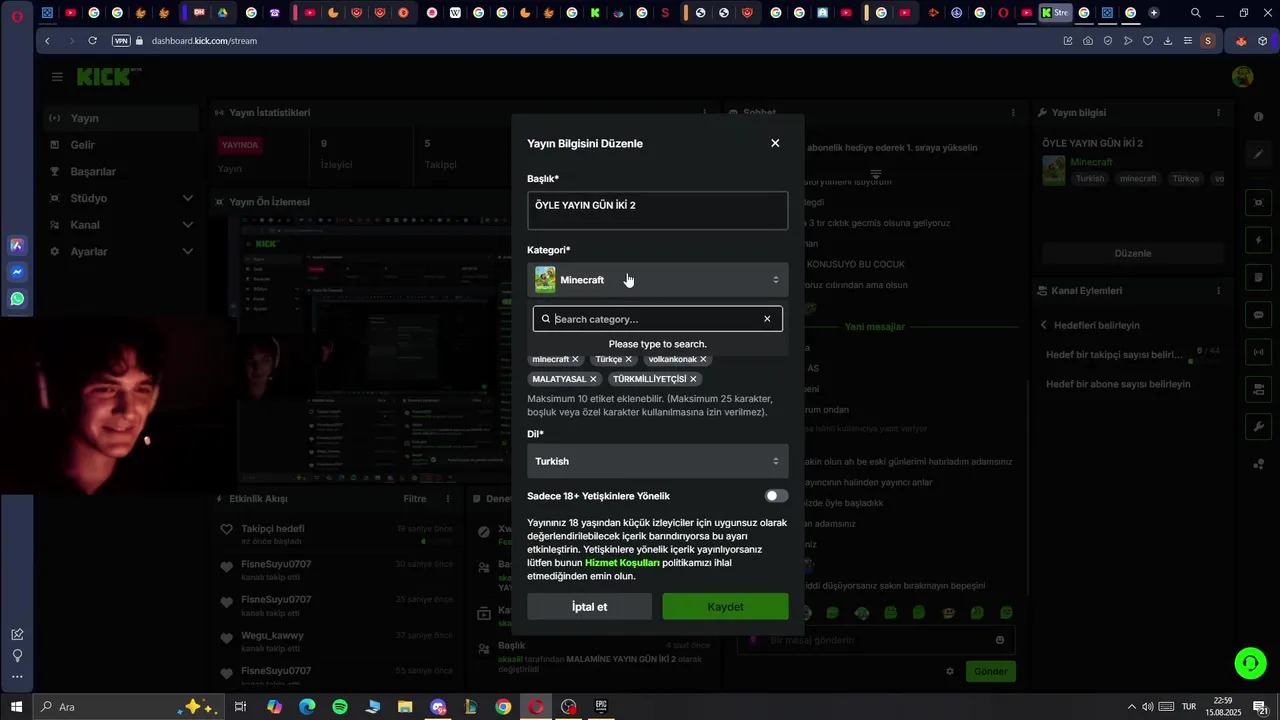The height and width of the screenshot is (720, 1280).
Task: Click the Windows Start button
Action: [16, 707]
